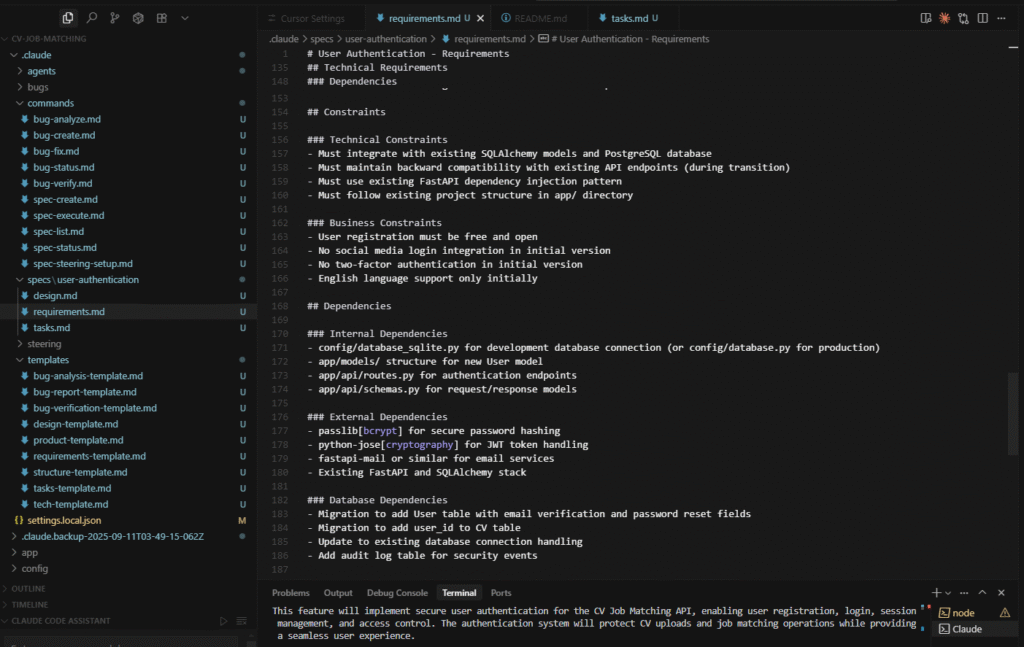Select the Terminal panel tab
This screenshot has height=647, width=1024.
coord(459,593)
